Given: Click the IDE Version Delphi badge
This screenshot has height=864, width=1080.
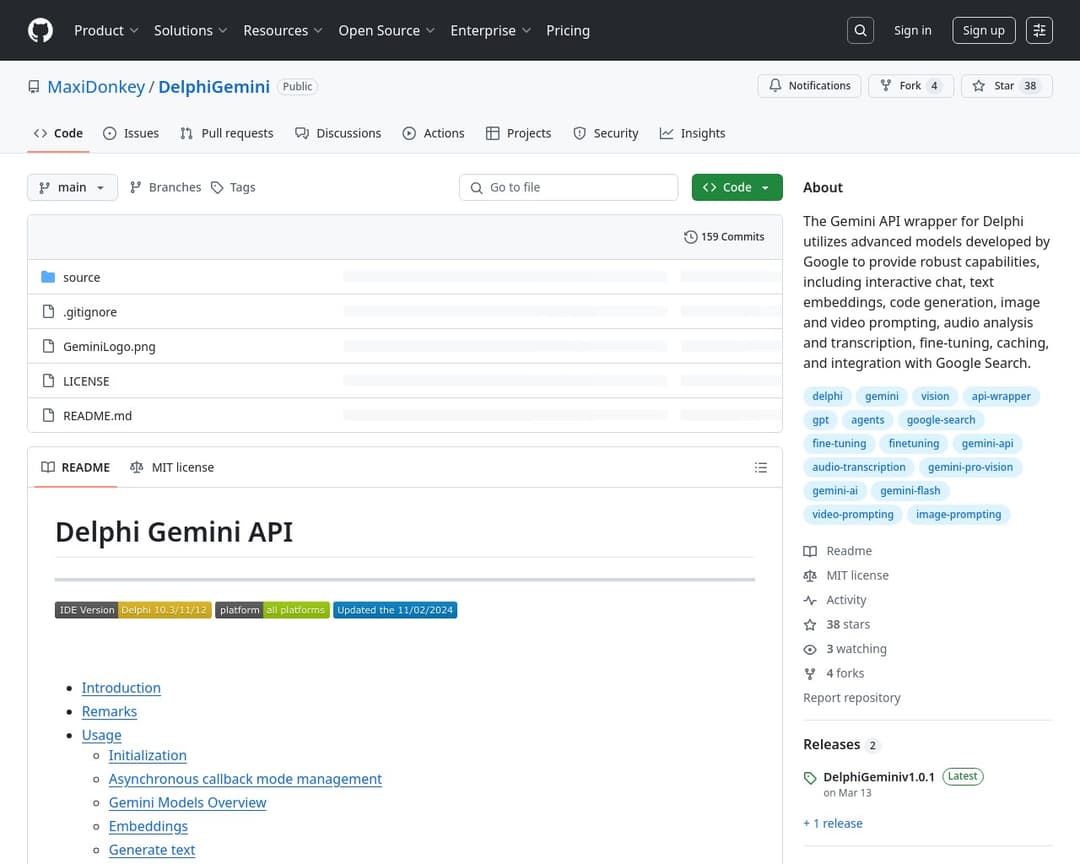Looking at the screenshot, I should pos(133,610).
